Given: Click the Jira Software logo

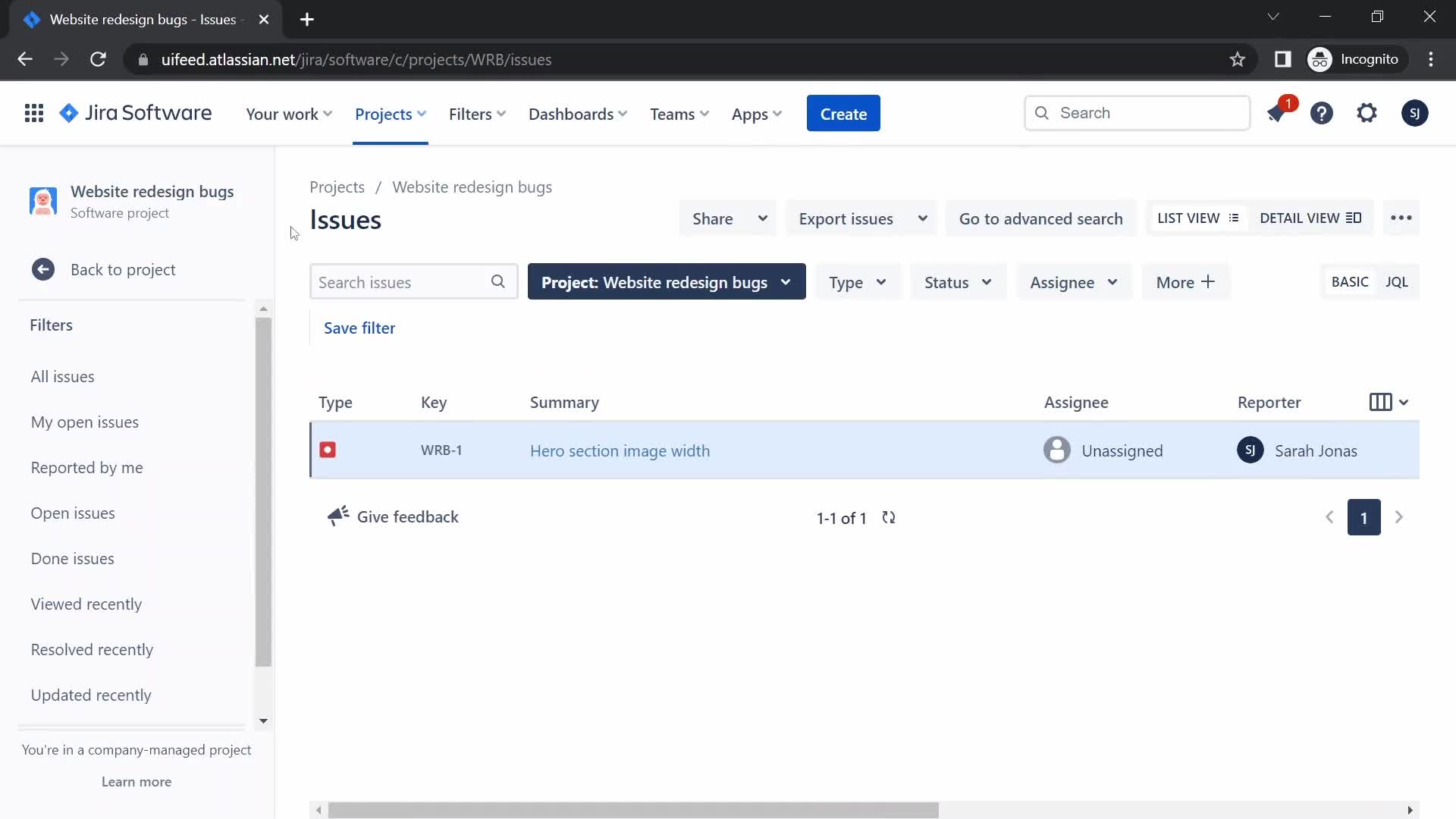Looking at the screenshot, I should click(136, 113).
